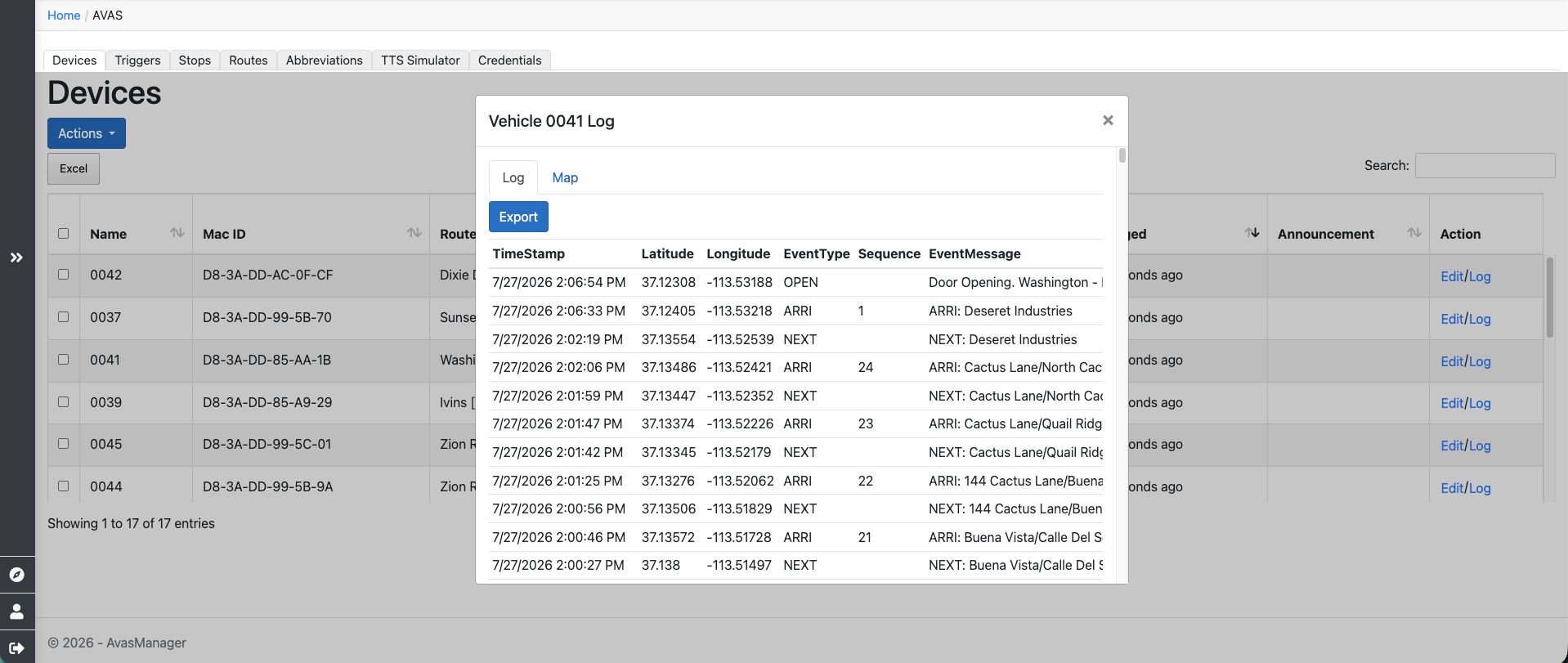The width and height of the screenshot is (1568, 663).
Task: Sort table by Name column arrows
Action: tap(177, 233)
